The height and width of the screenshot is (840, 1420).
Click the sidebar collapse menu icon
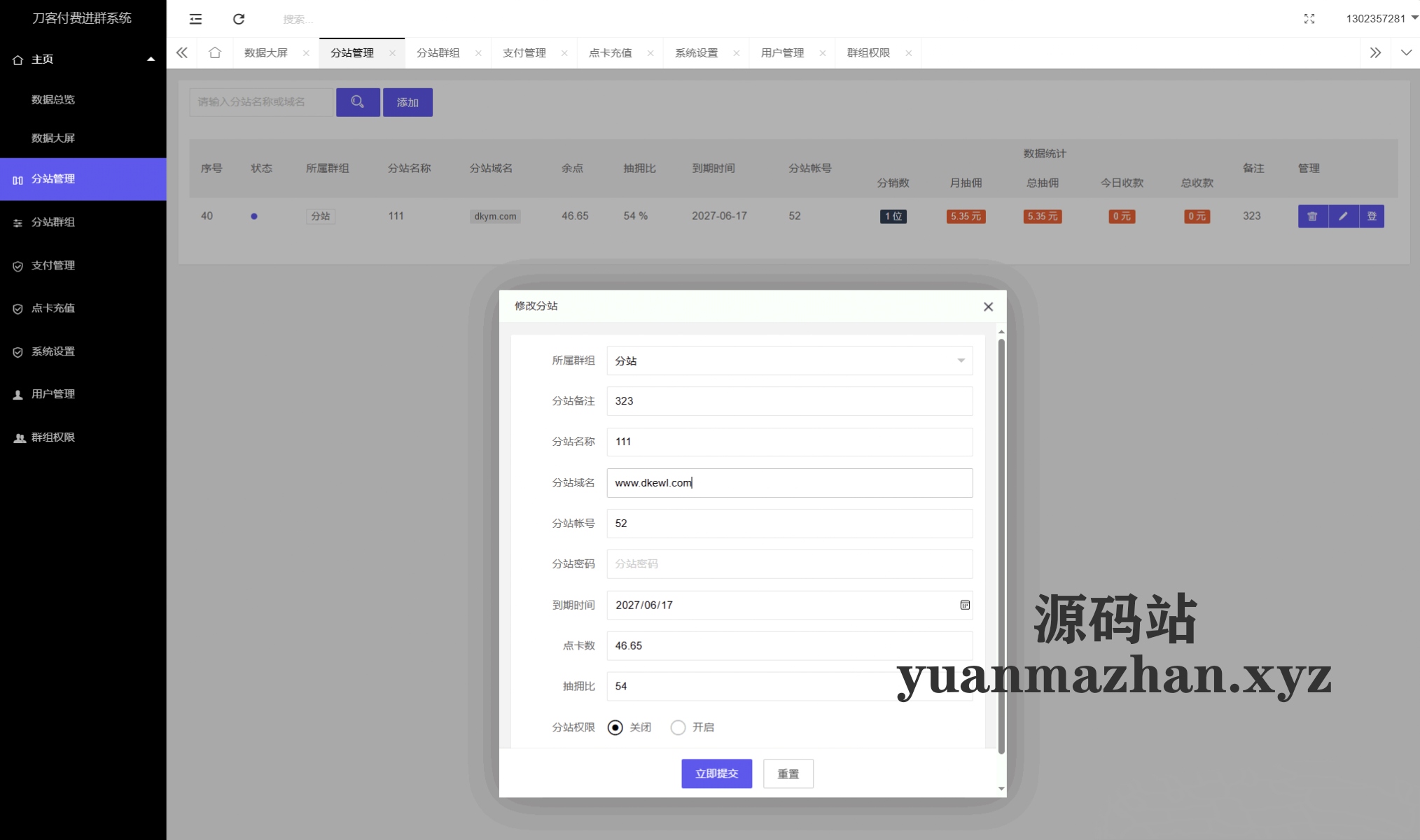195,19
